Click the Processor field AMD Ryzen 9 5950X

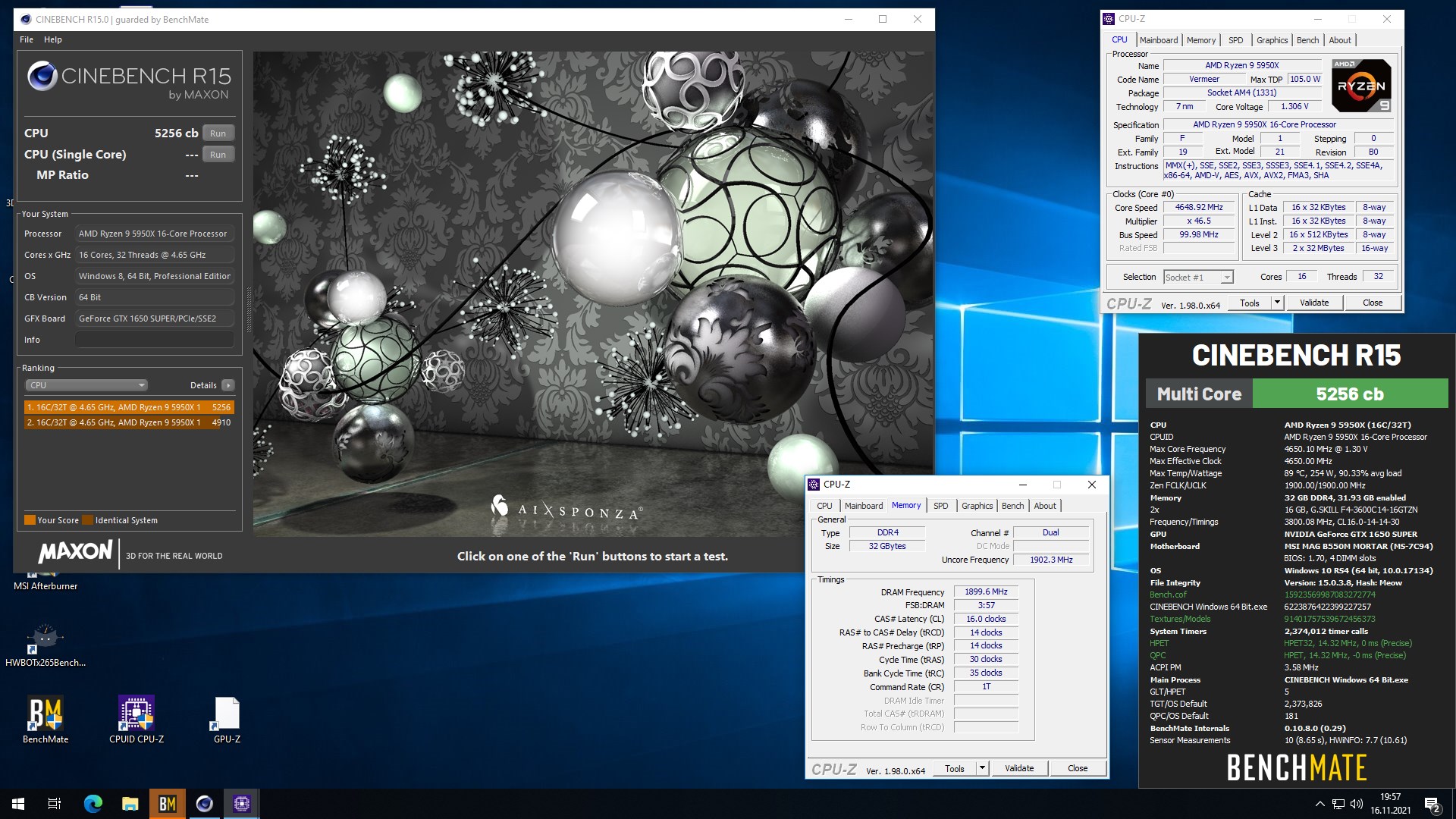[155, 234]
